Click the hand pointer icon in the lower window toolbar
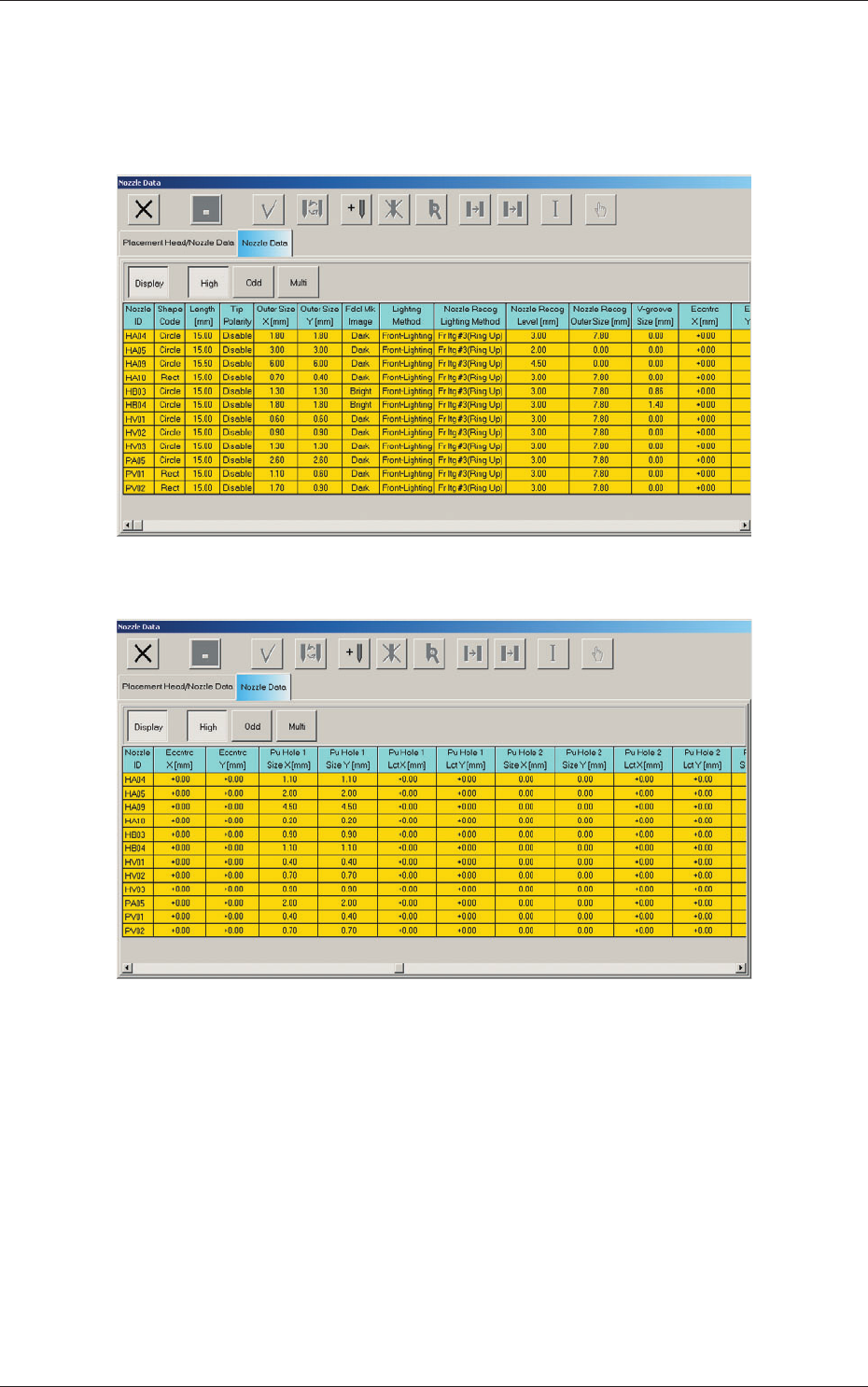 pos(597,653)
